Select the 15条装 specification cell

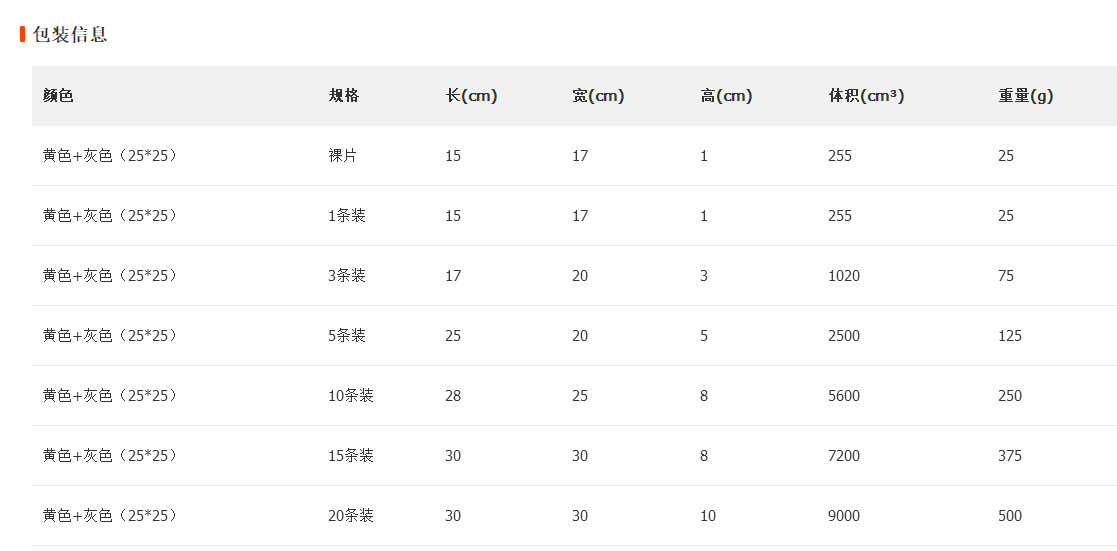click(351, 455)
